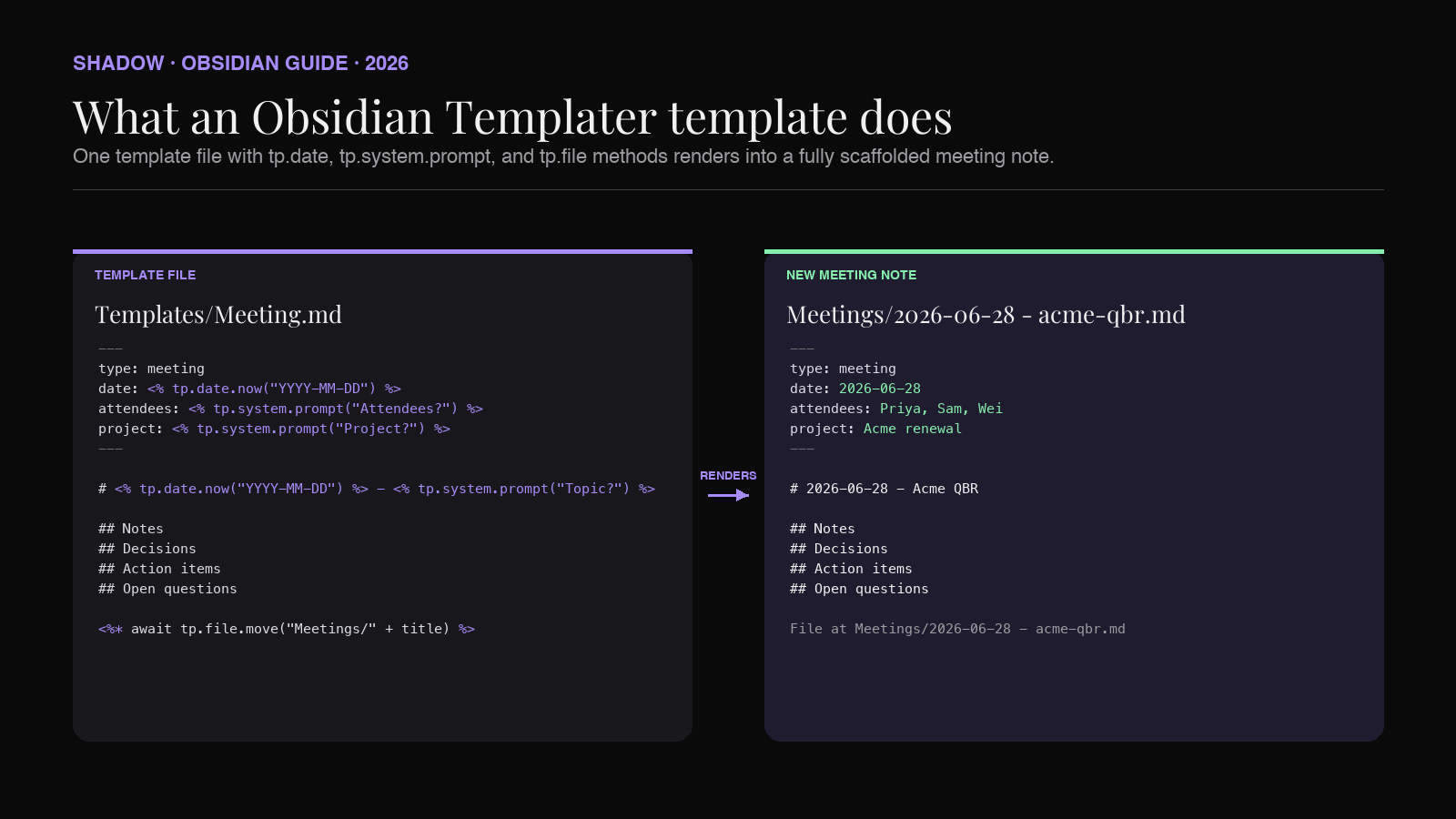Click the 'await tp.file.move' line
This screenshot has height=819, width=1456.
click(x=287, y=629)
